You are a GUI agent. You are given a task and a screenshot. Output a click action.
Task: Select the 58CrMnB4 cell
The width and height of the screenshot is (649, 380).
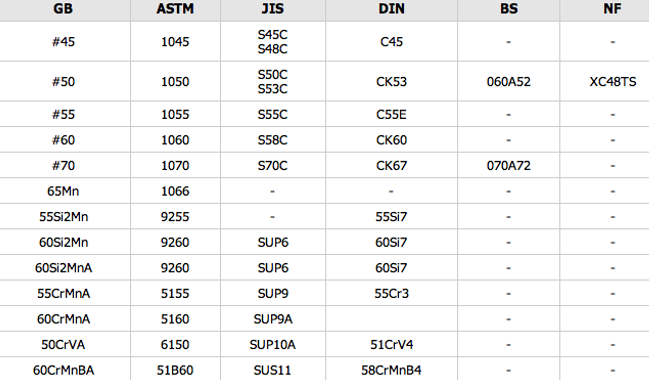coord(391,370)
